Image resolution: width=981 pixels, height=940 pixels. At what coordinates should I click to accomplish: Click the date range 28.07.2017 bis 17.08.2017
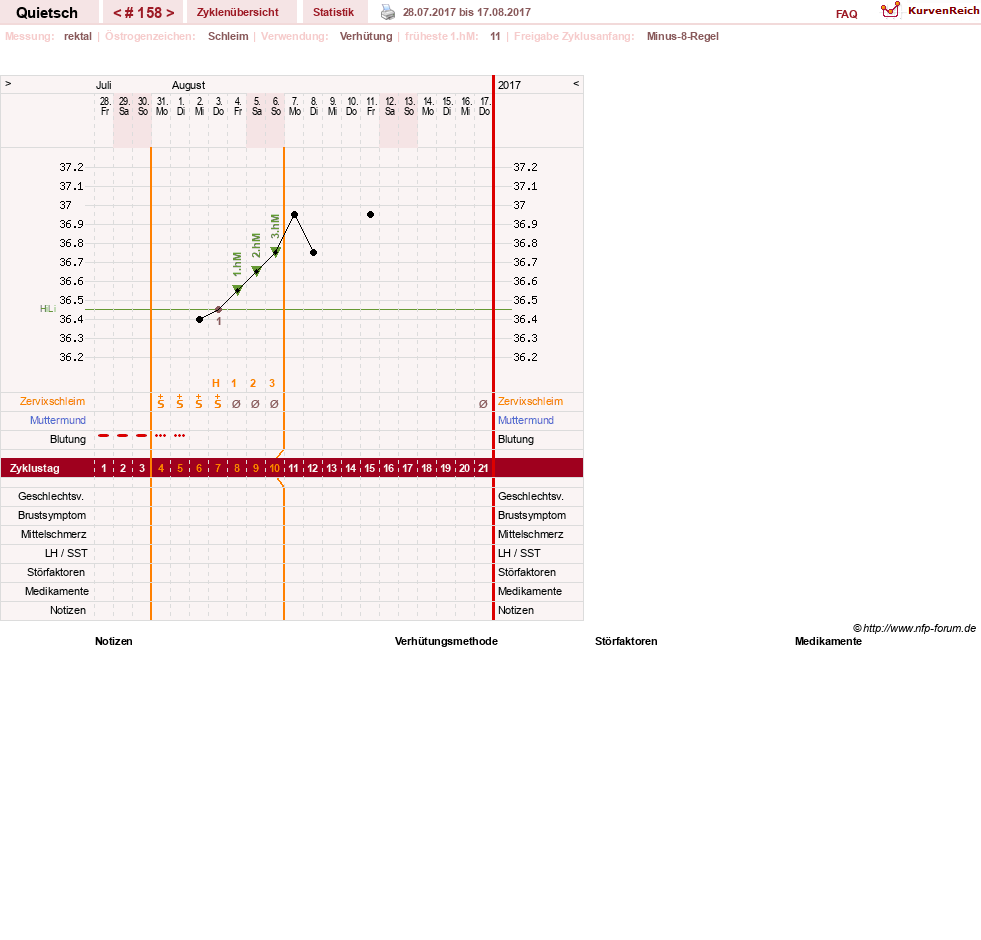[x=467, y=13]
